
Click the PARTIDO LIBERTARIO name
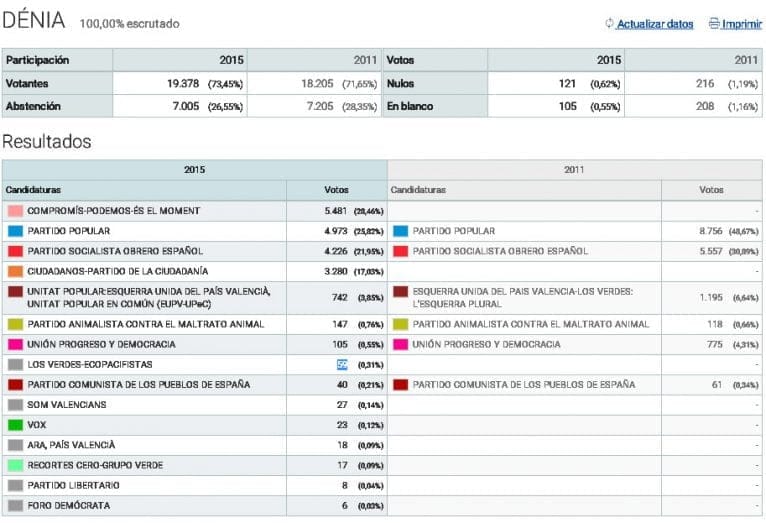73,485
